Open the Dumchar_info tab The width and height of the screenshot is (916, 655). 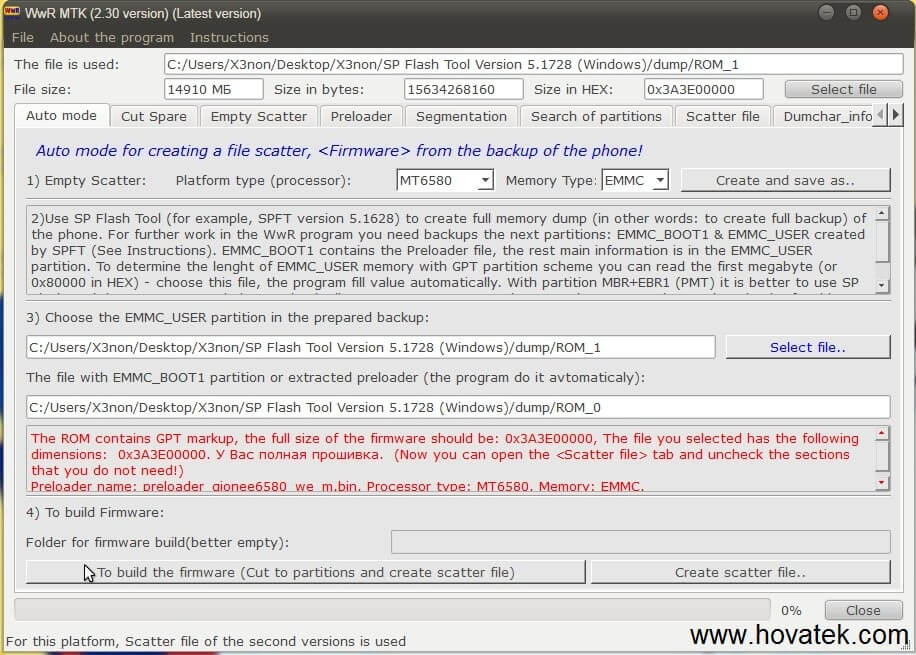[823, 116]
